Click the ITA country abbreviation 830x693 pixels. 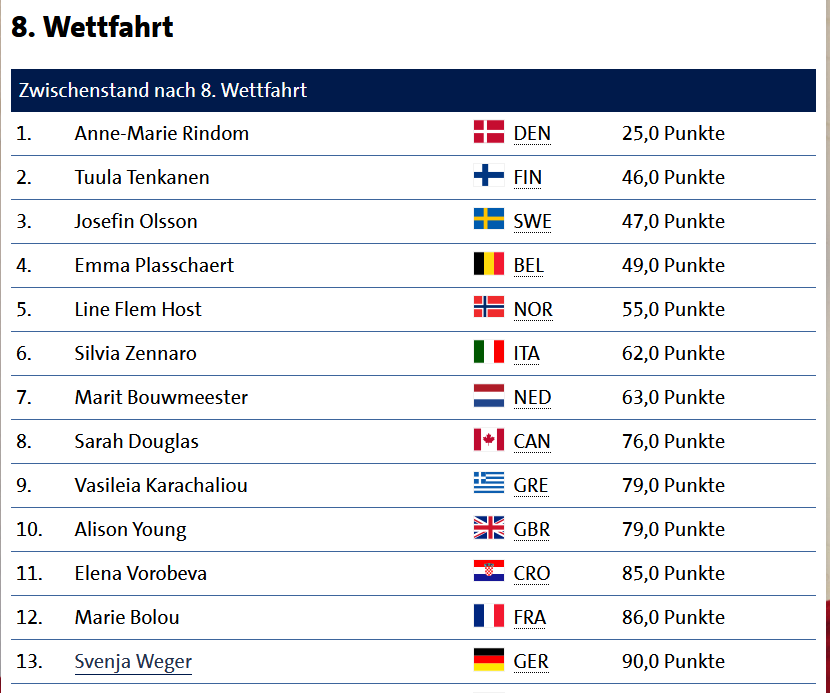[x=527, y=354]
